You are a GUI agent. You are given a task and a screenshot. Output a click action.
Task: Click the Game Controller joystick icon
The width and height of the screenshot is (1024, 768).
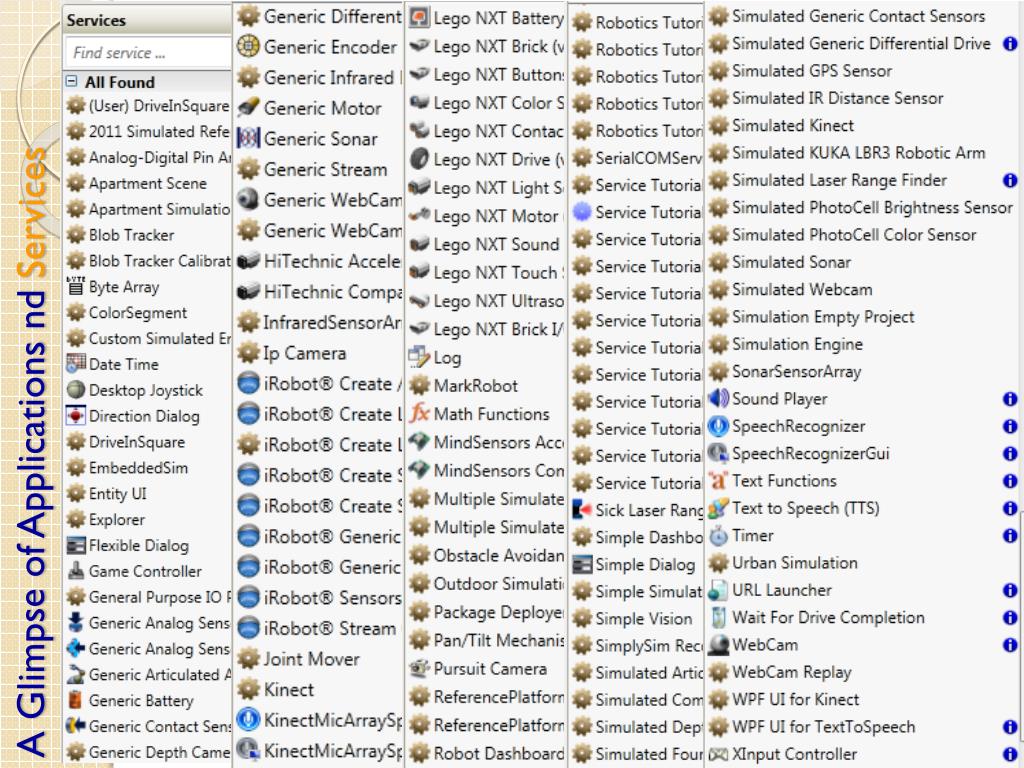click(x=76, y=571)
